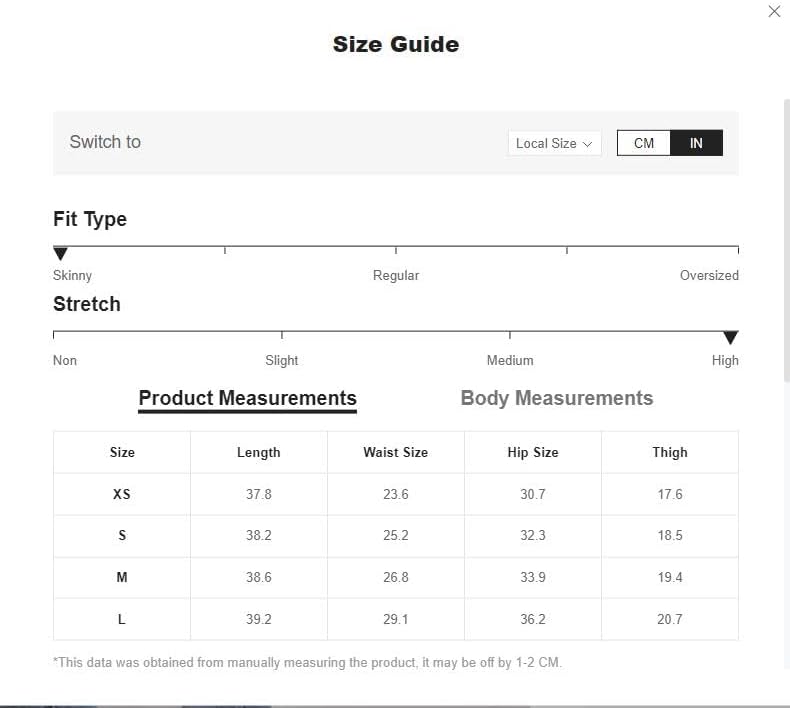The width and height of the screenshot is (790, 708).
Task: Click the Fit Type Skinny marker
Action: point(60,253)
